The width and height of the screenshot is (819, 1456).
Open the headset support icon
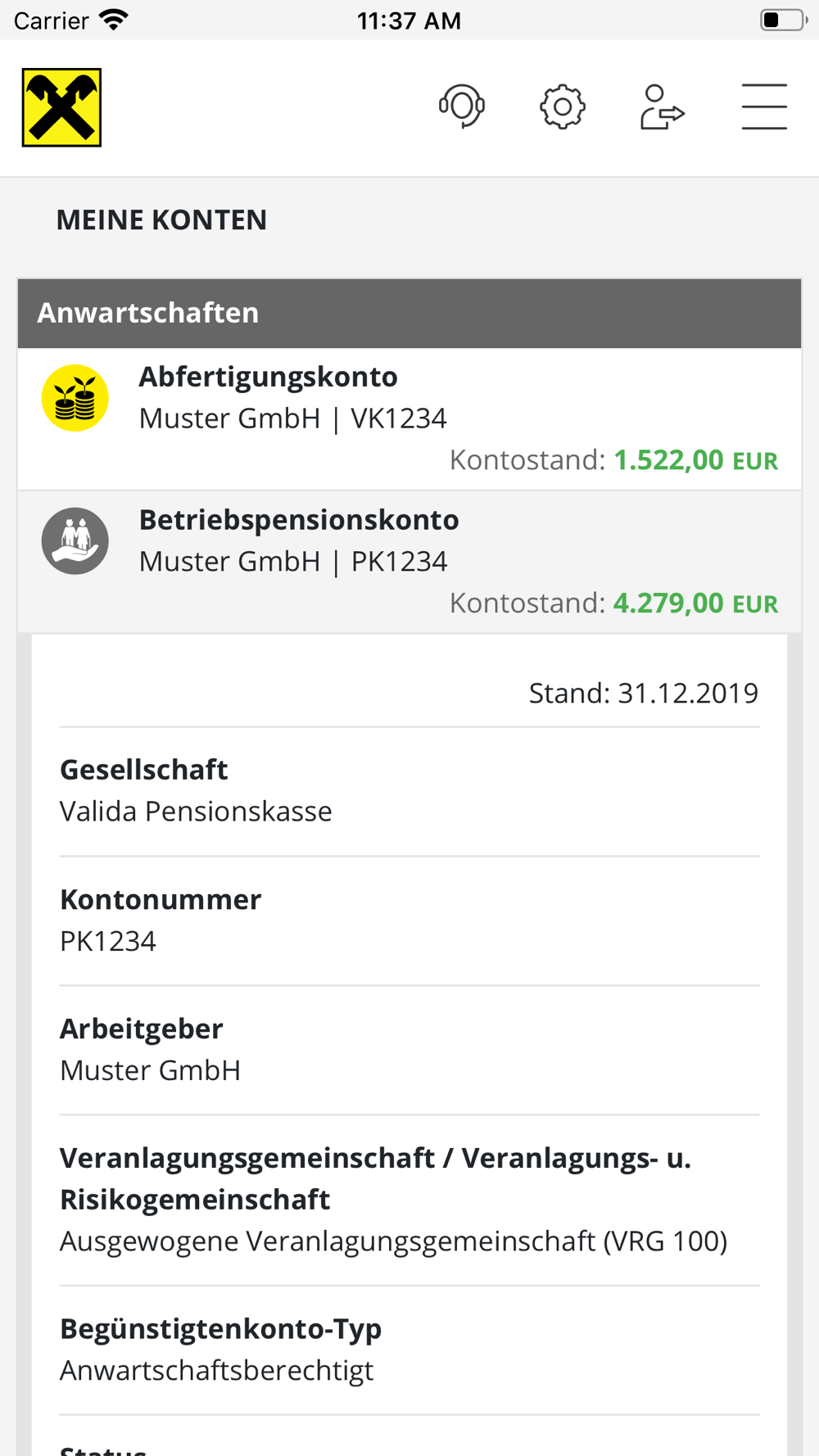coord(462,106)
